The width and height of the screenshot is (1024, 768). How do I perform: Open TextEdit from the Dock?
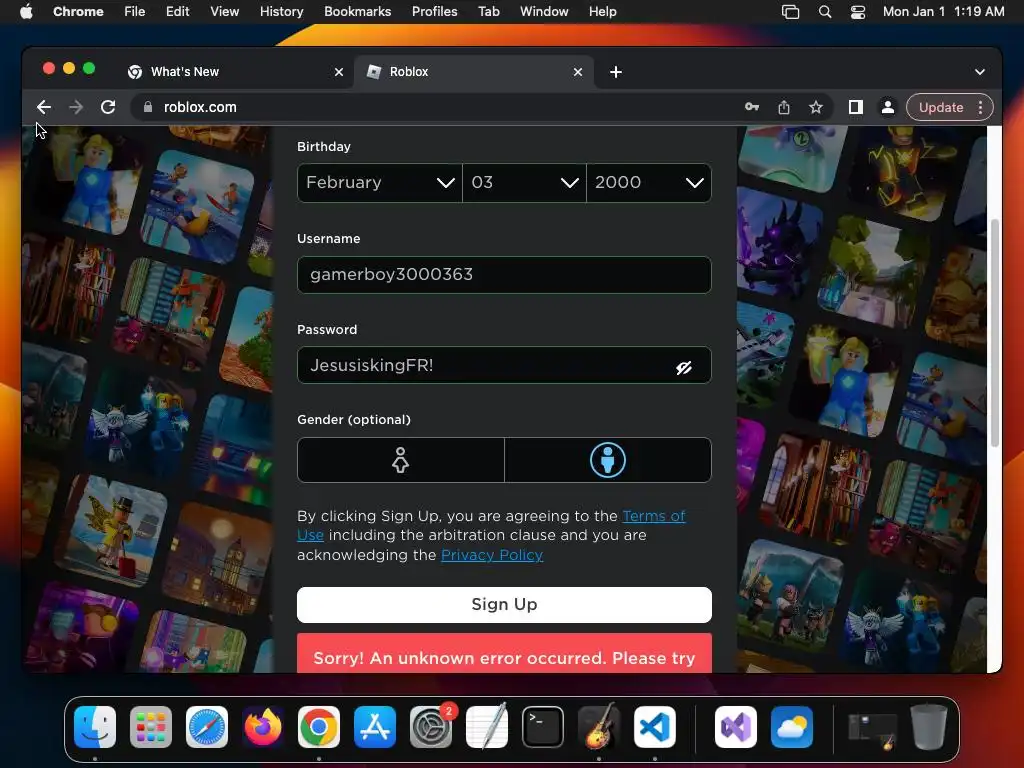(x=487, y=727)
